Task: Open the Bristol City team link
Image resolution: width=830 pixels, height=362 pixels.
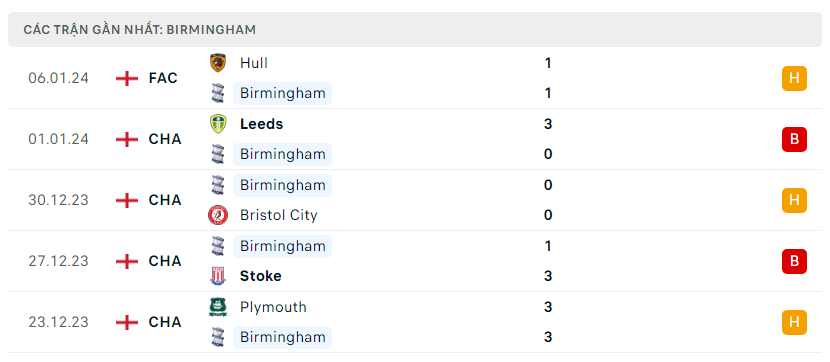Action: (x=278, y=215)
